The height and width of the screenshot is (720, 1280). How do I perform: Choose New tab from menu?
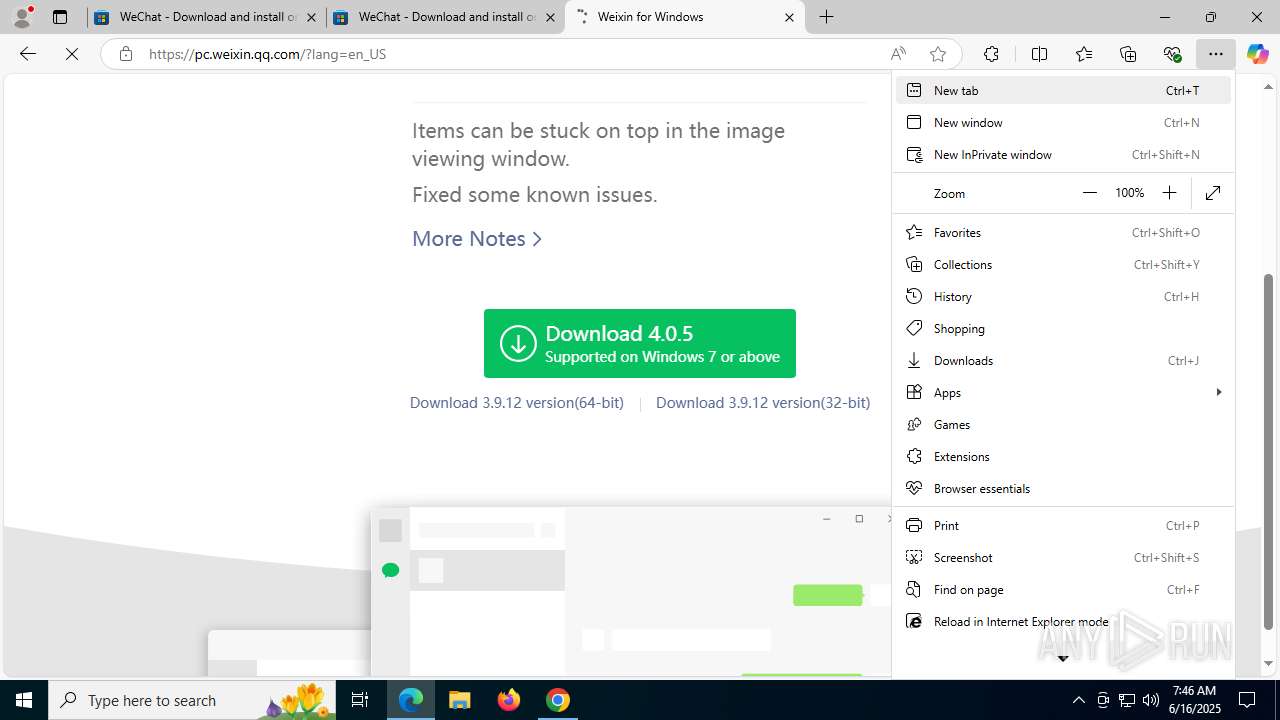click(1063, 90)
